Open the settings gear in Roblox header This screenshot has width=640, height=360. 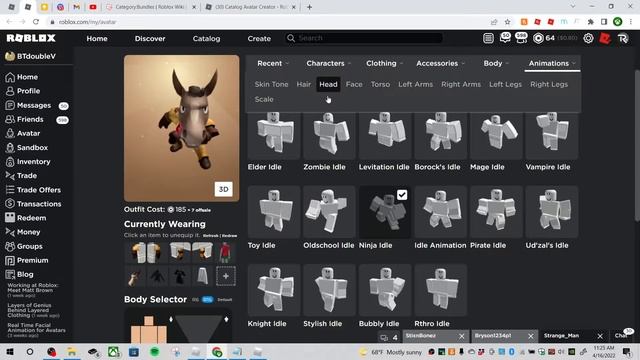click(588, 38)
